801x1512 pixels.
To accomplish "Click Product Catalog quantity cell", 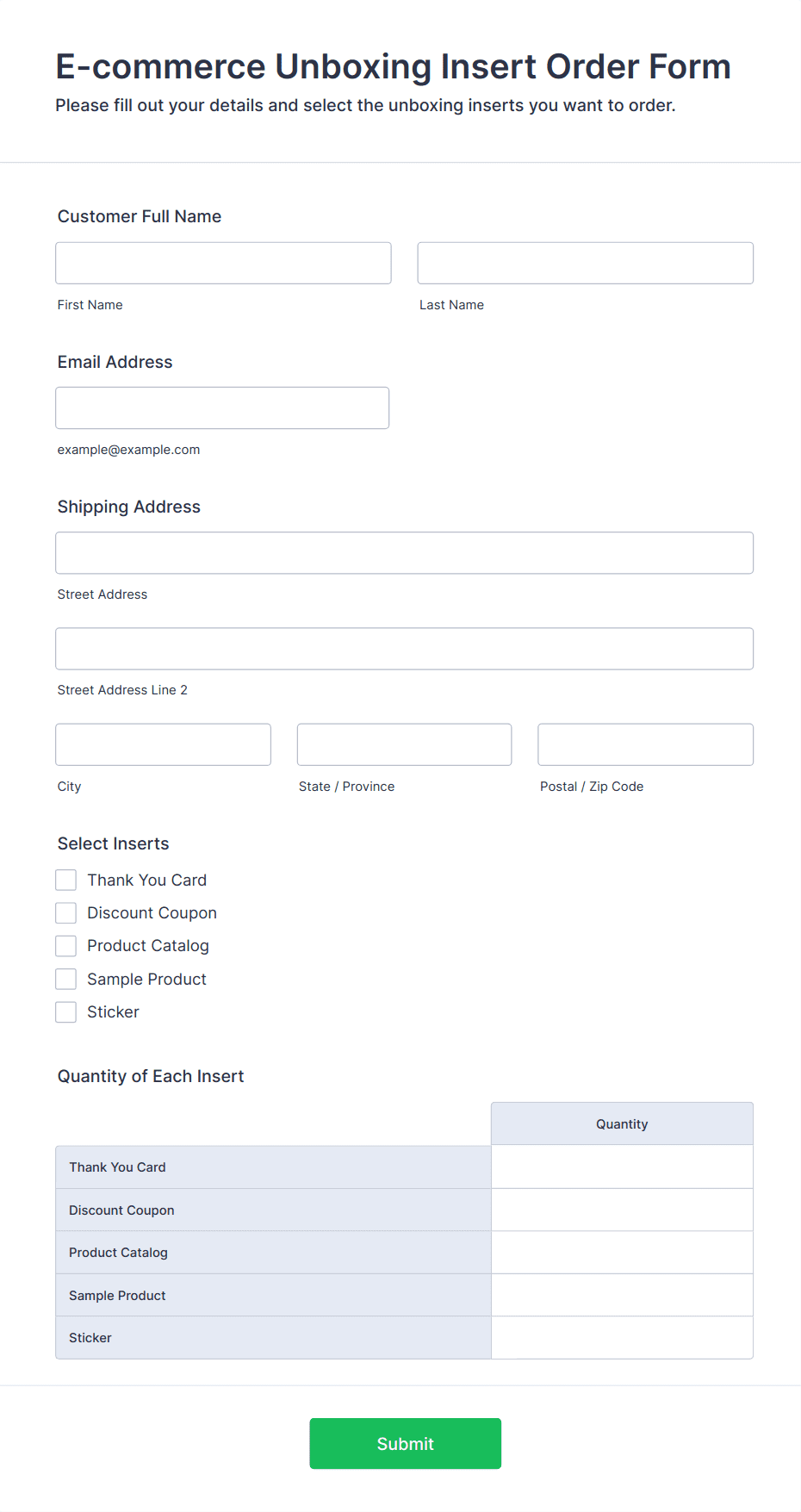I will click(x=622, y=1252).
